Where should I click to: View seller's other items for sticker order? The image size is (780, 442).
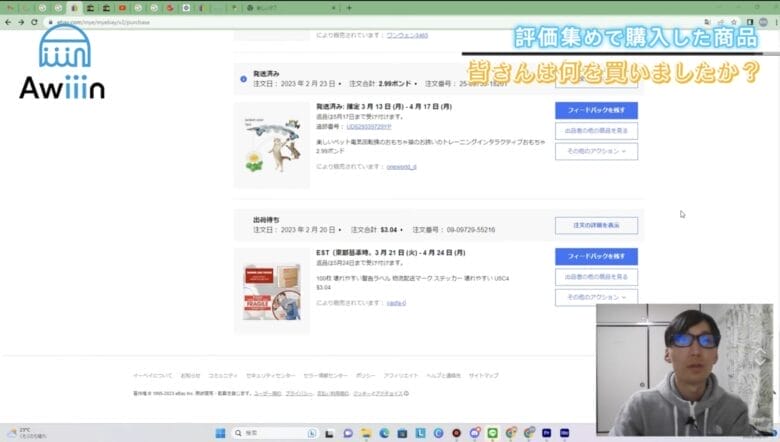pyautogui.click(x=596, y=277)
